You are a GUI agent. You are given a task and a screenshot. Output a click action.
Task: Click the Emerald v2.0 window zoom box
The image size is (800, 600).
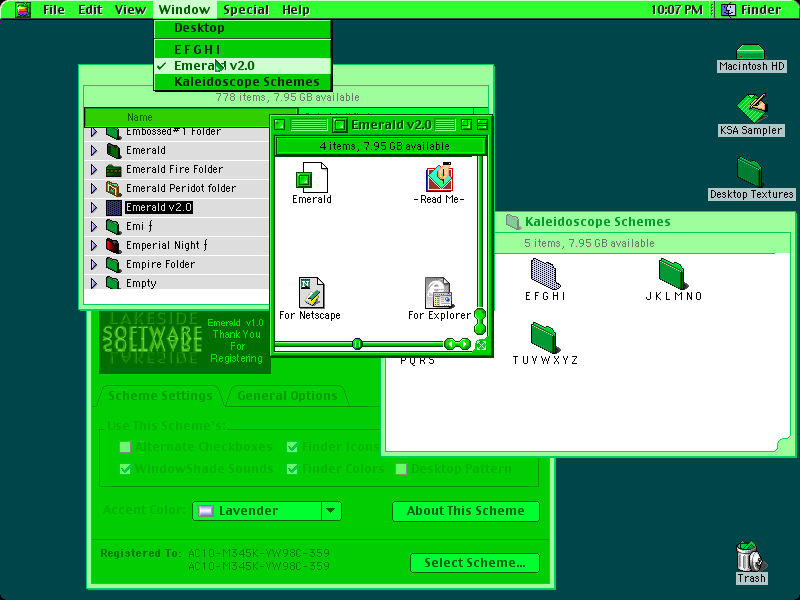466,124
